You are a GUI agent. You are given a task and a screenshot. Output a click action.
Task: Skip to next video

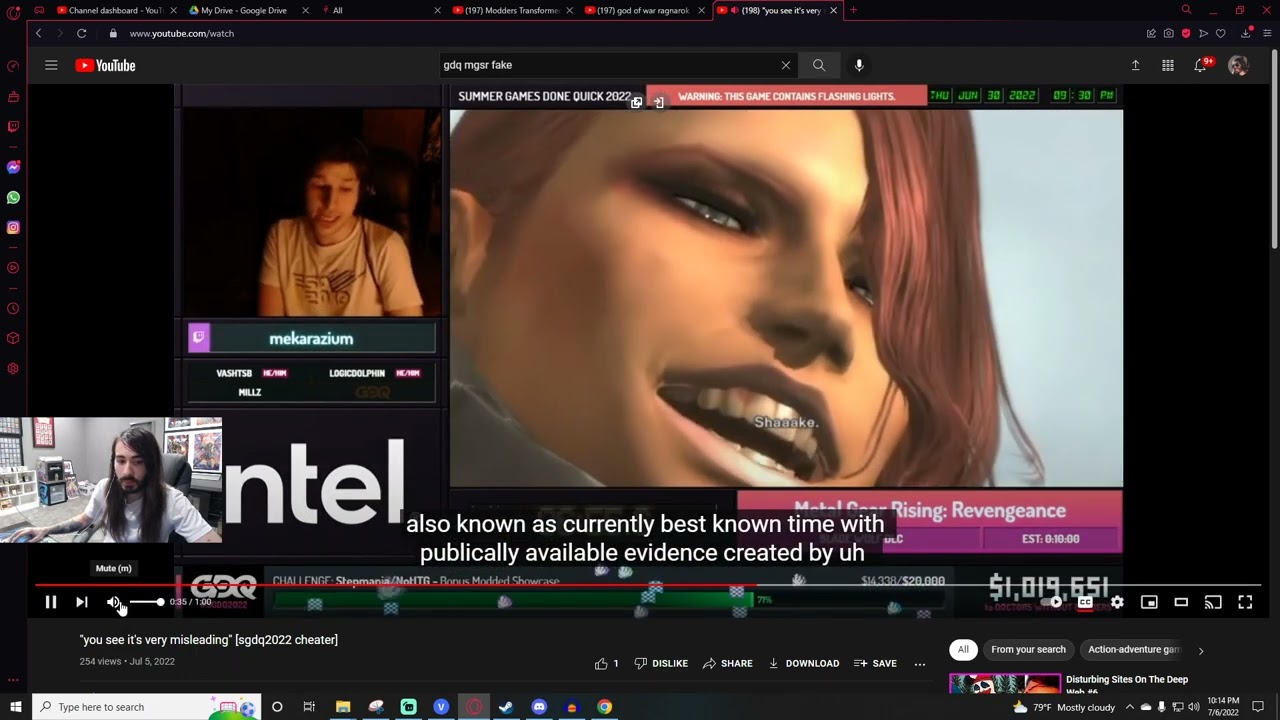point(82,602)
